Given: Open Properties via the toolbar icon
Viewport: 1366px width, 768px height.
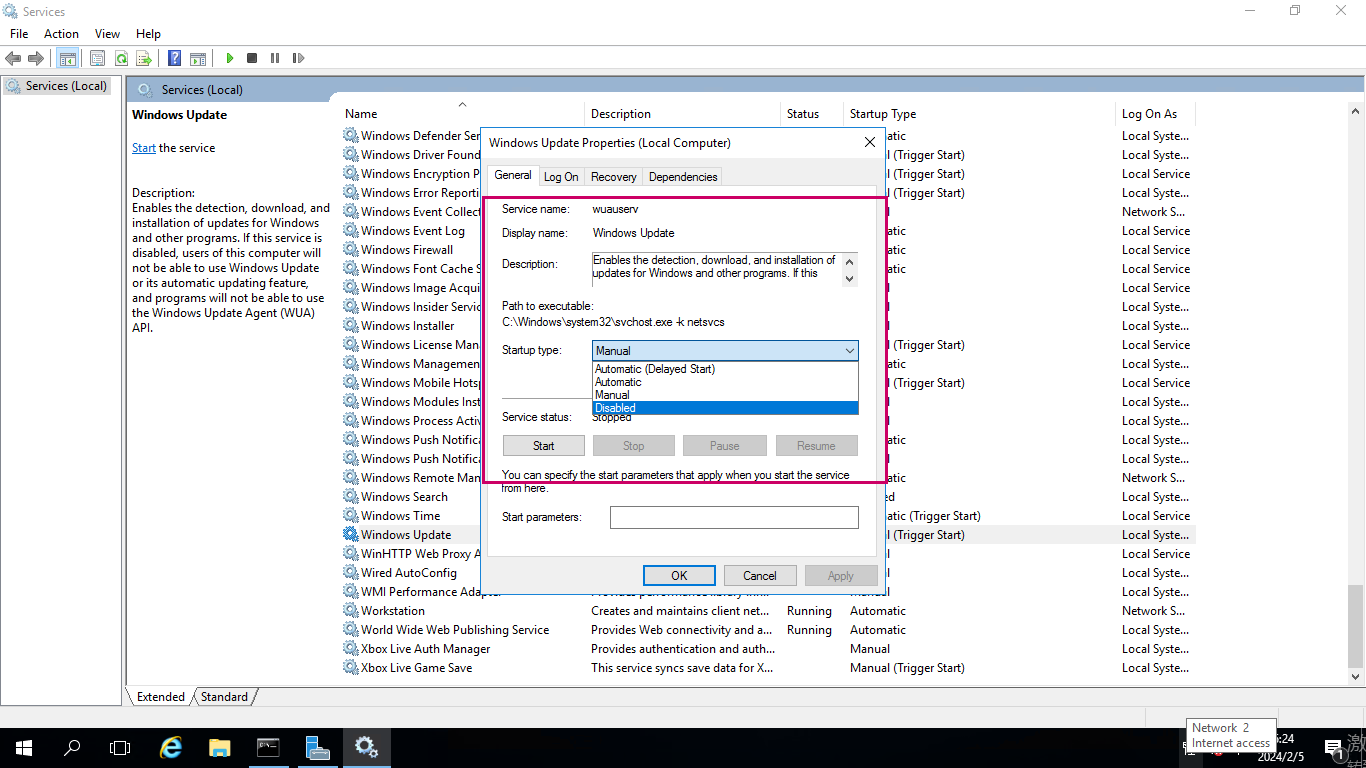Looking at the screenshot, I should click(x=97, y=58).
